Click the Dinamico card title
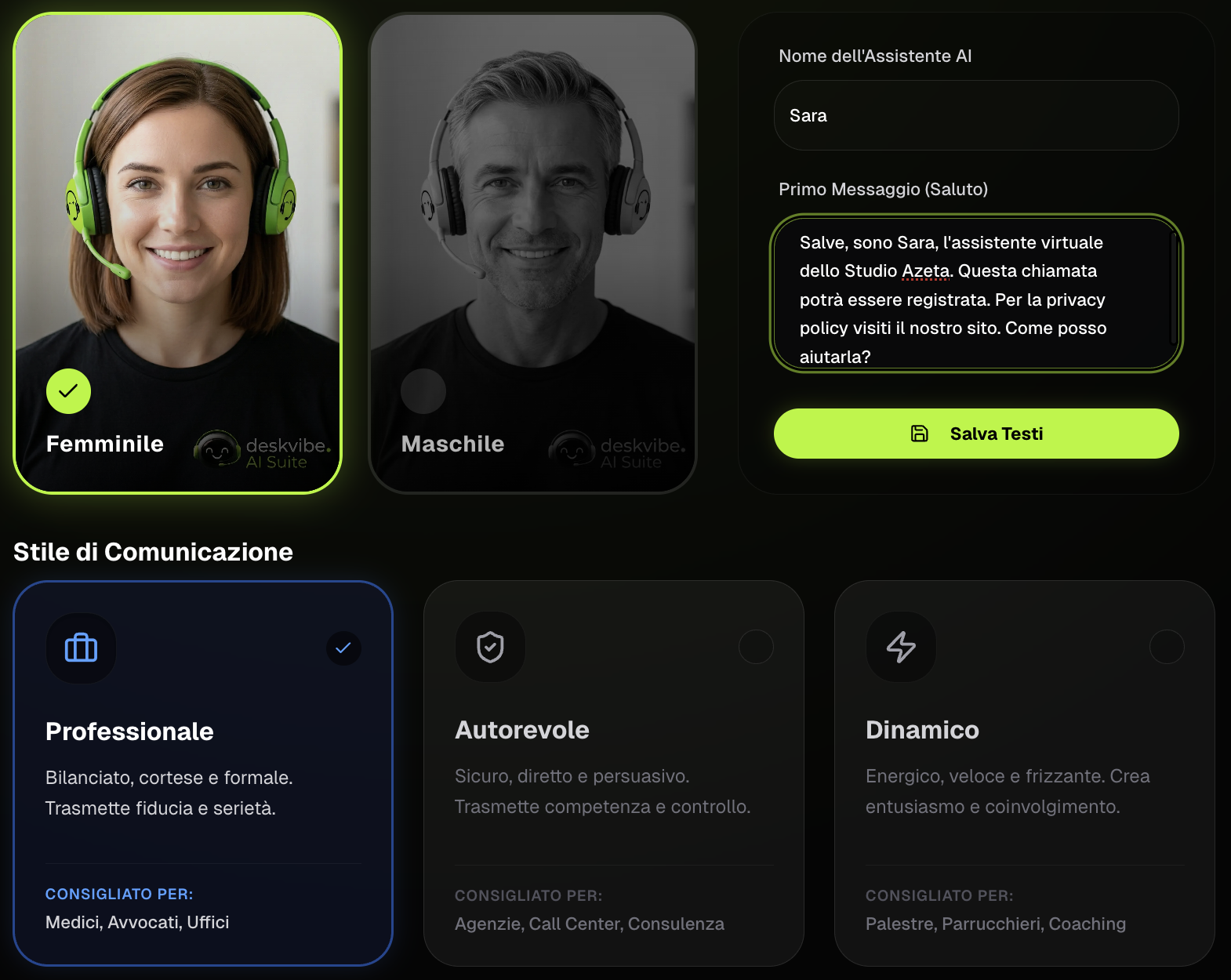The image size is (1231, 980). (922, 730)
